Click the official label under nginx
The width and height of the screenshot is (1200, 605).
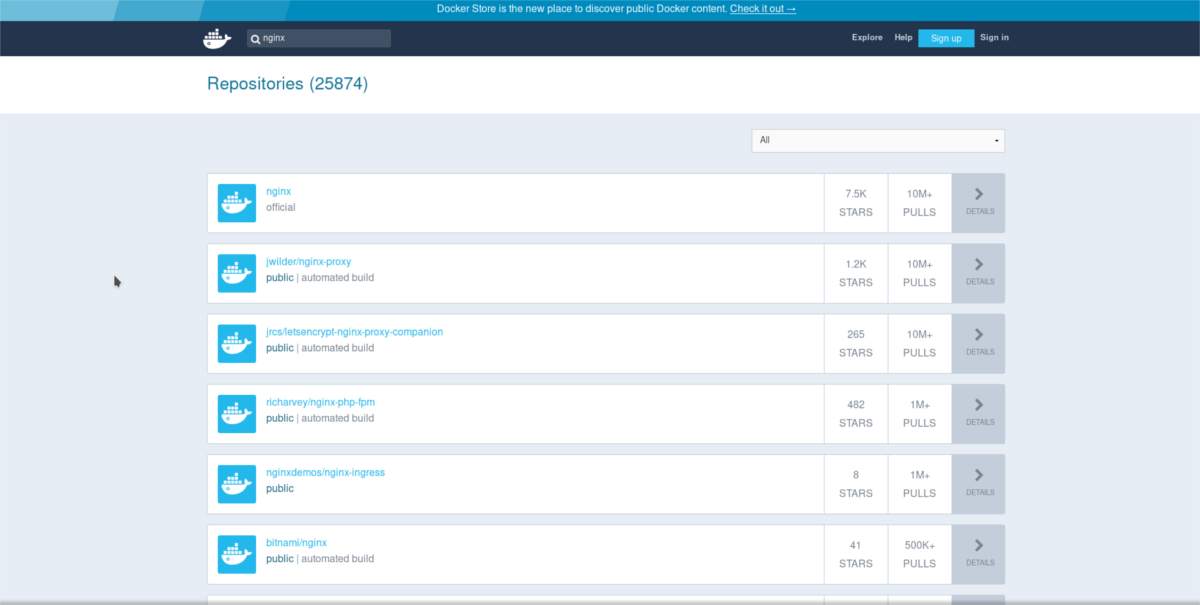(x=281, y=208)
